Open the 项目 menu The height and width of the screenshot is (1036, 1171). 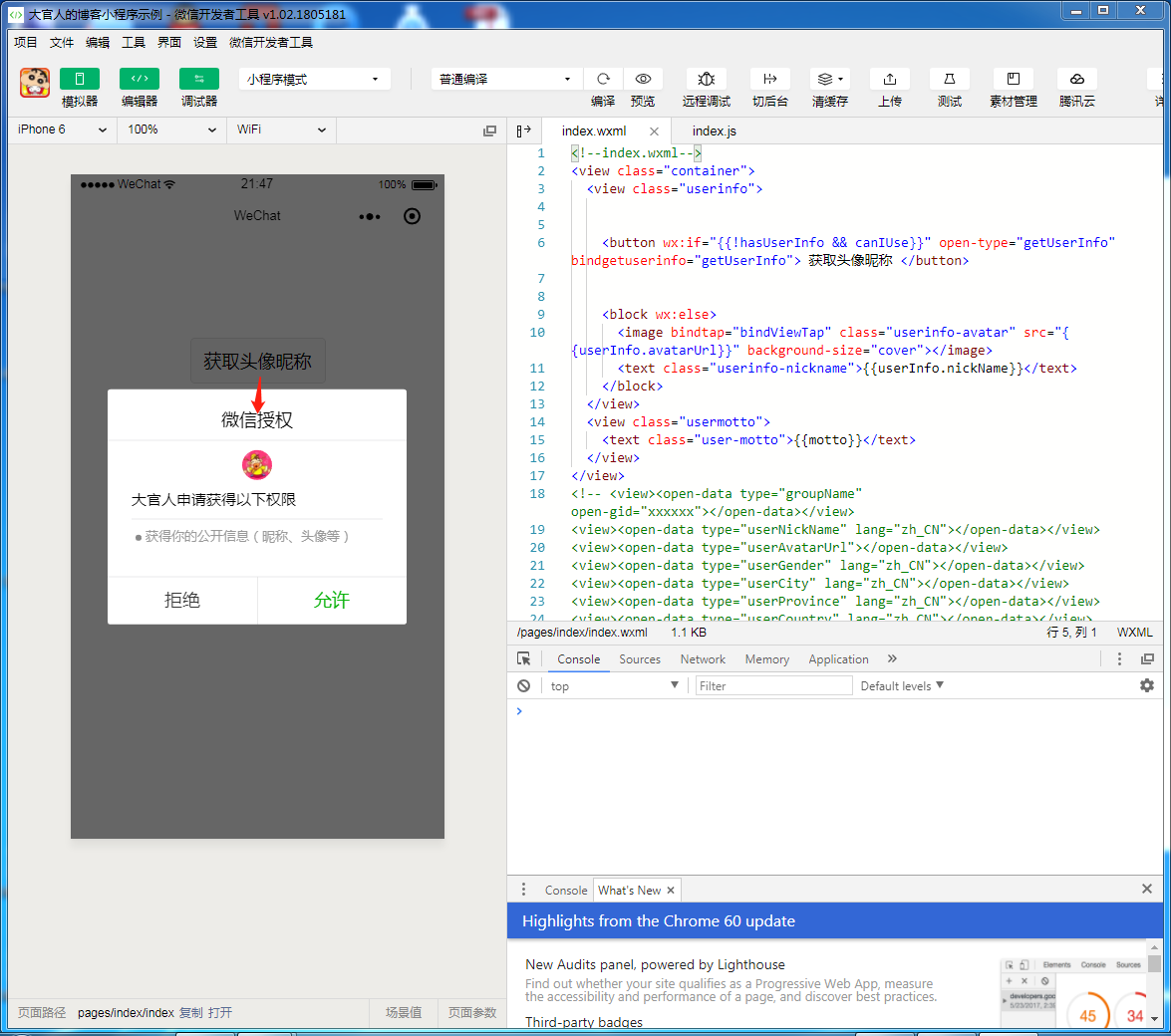click(x=25, y=43)
